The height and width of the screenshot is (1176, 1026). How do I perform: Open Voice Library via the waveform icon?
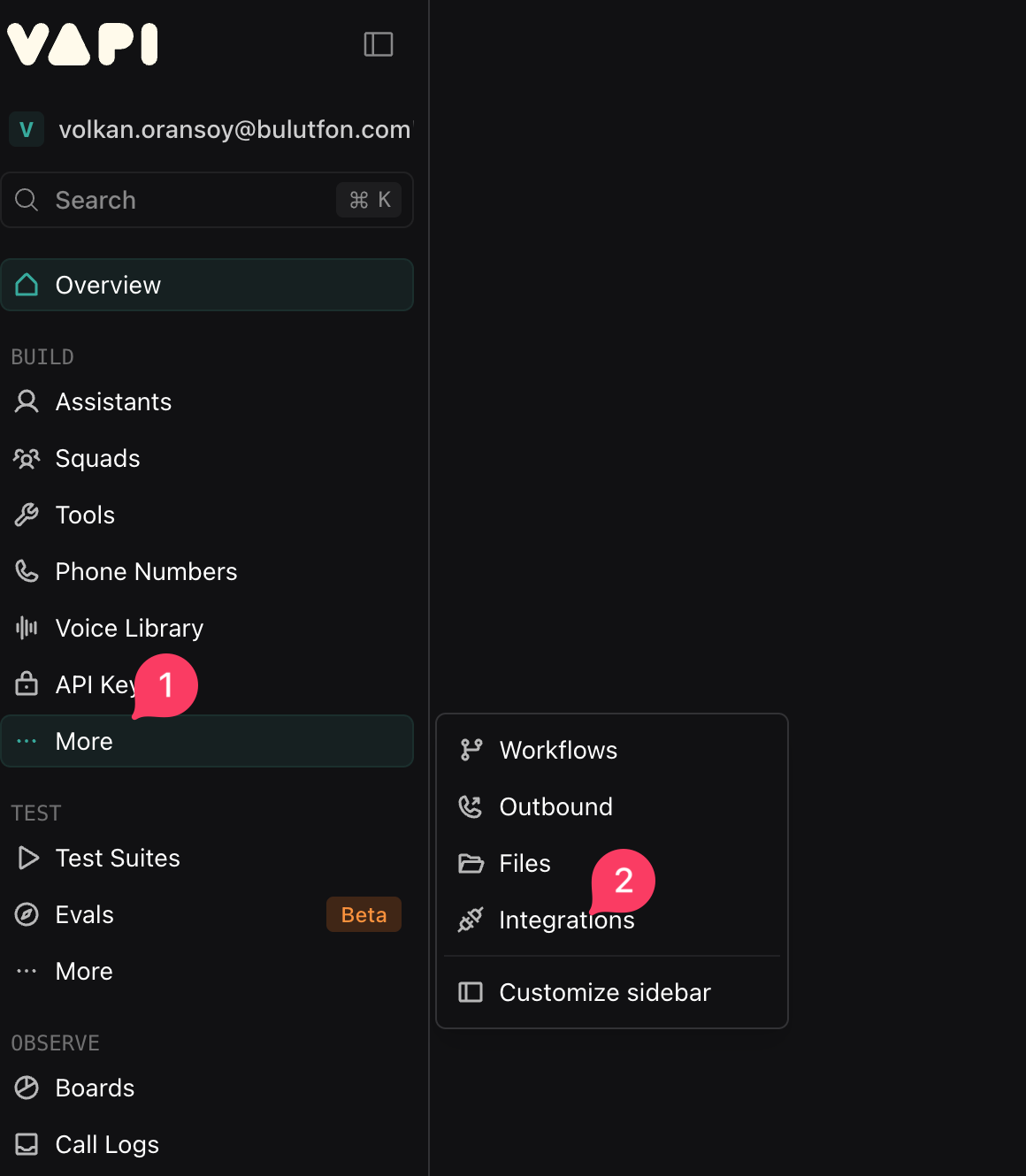27,628
